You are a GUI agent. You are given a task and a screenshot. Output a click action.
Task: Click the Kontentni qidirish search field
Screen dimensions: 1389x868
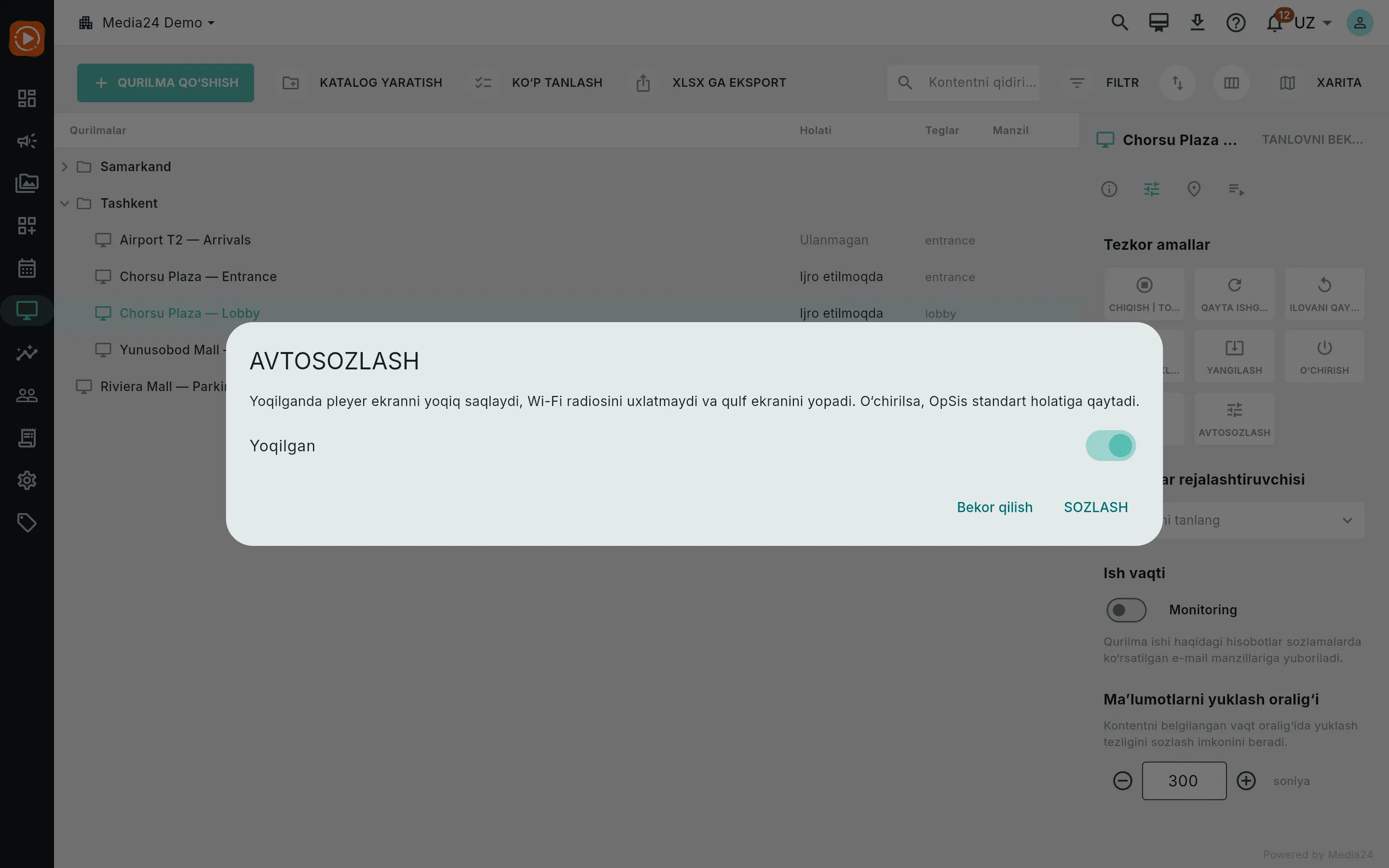pyautogui.click(x=963, y=82)
